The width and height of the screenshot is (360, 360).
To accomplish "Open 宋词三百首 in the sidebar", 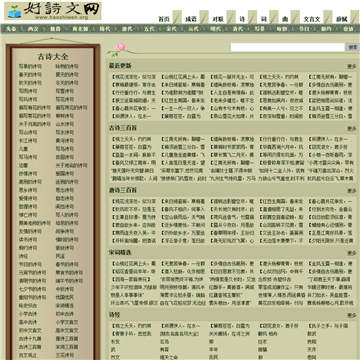I will pyautogui.click(x=67, y=347).
